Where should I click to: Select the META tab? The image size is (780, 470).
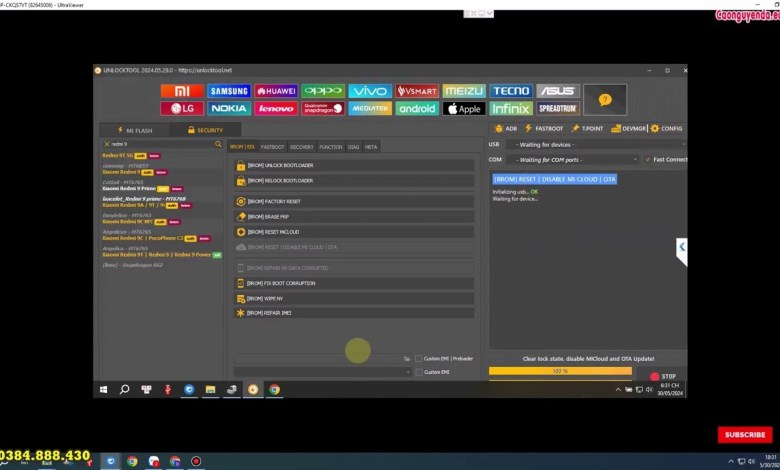[x=371, y=147]
